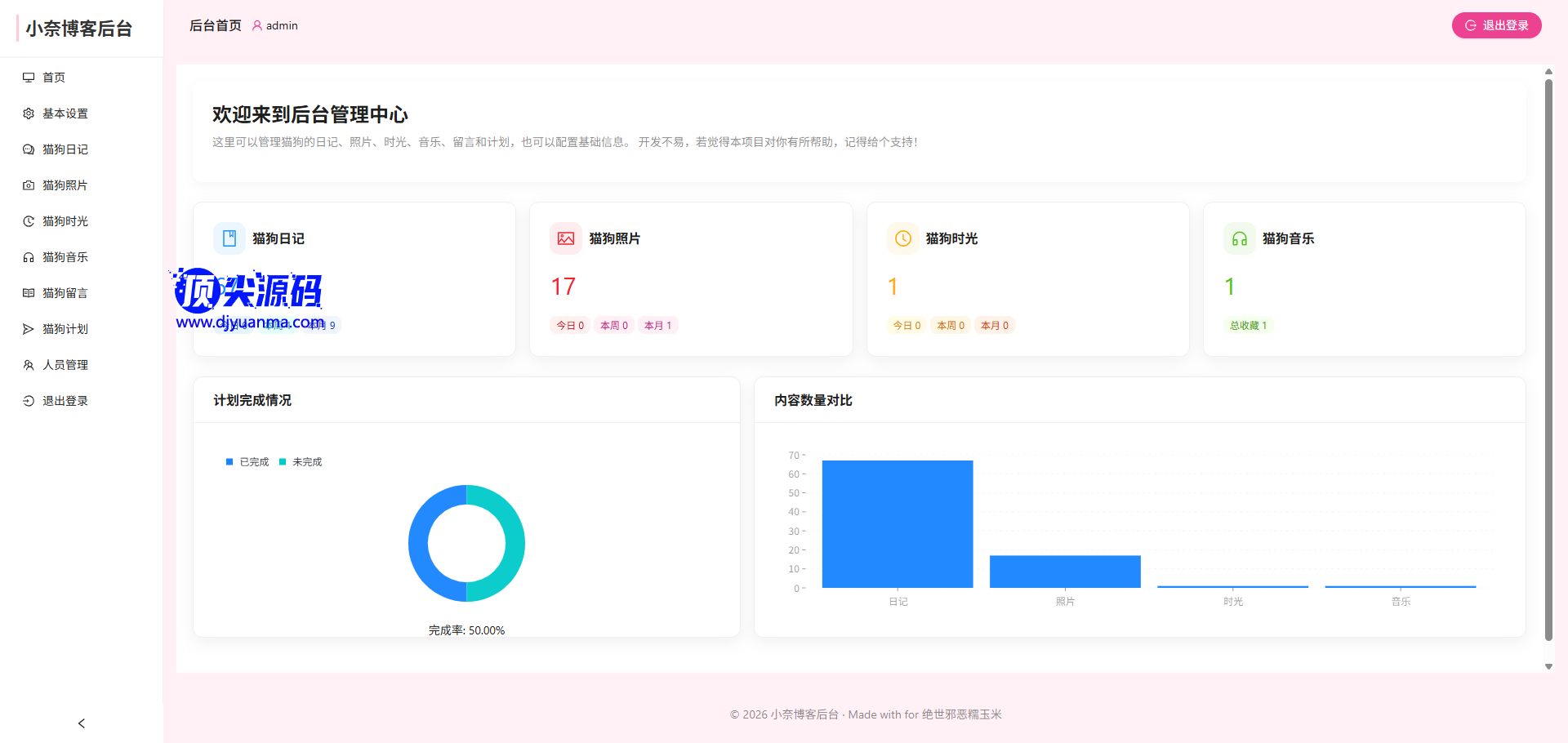
Task: Click the 日记 bar in the chart
Action: [897, 524]
